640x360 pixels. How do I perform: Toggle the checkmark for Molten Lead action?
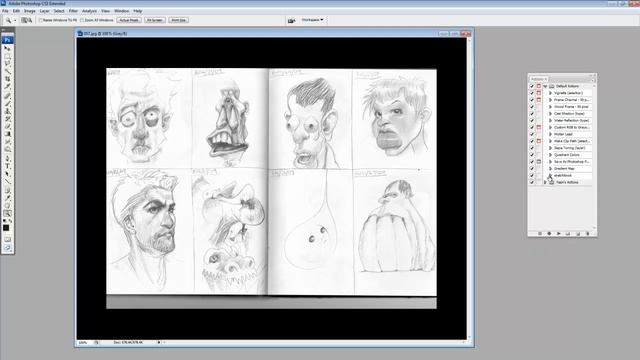point(532,134)
